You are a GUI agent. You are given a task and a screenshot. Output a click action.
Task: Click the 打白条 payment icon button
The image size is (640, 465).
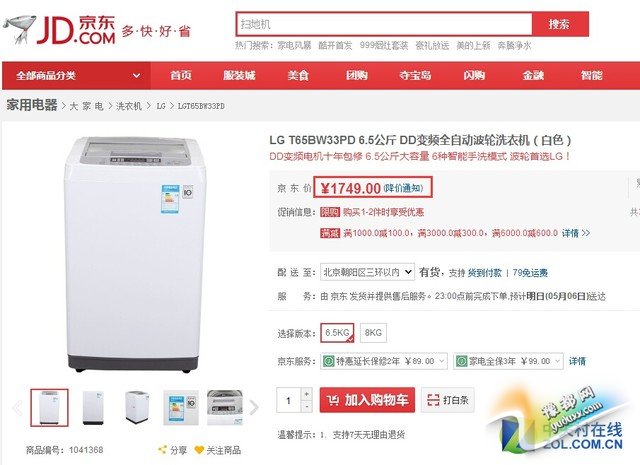click(448, 400)
